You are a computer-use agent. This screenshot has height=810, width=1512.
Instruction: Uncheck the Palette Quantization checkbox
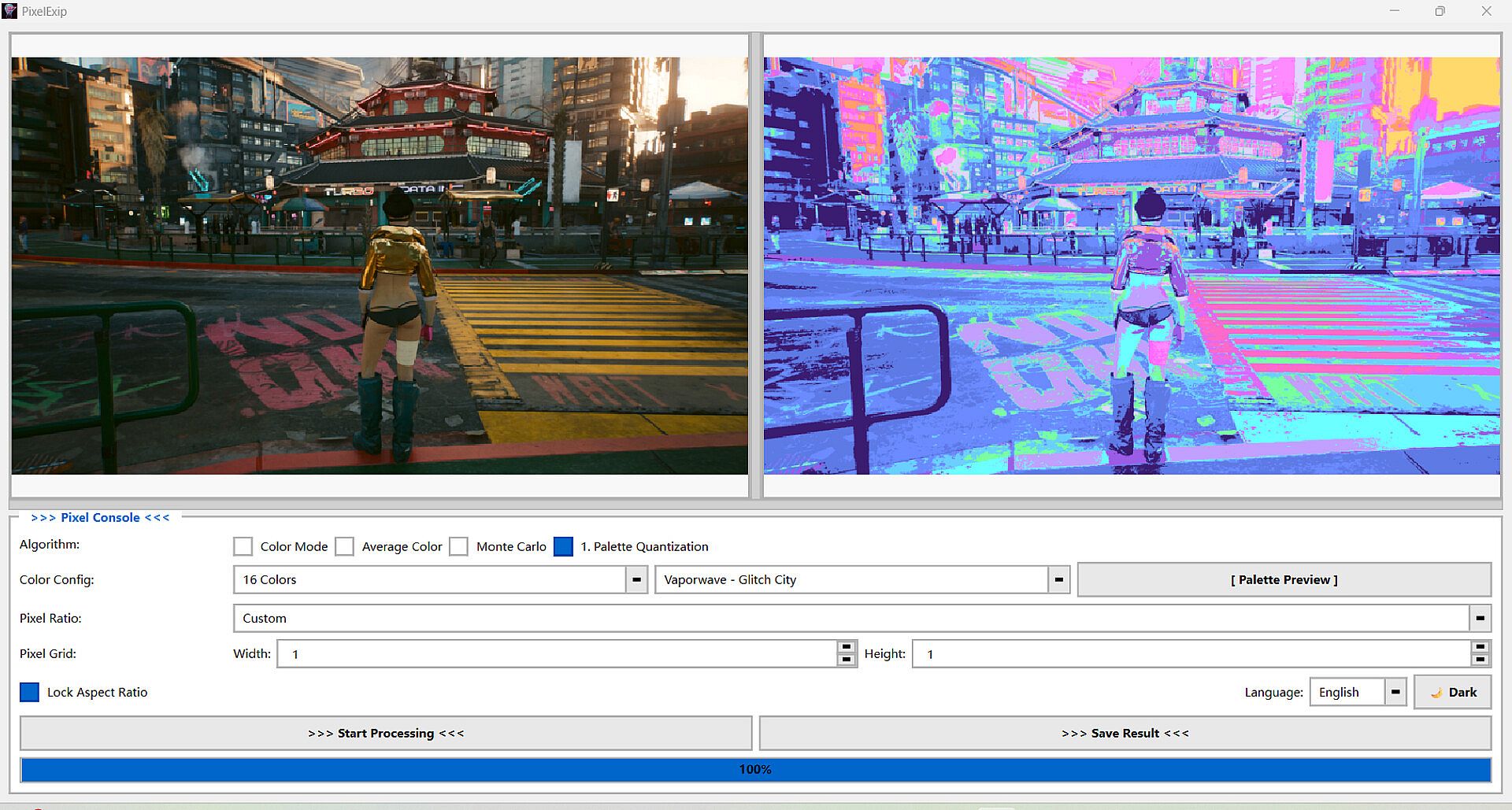563,546
